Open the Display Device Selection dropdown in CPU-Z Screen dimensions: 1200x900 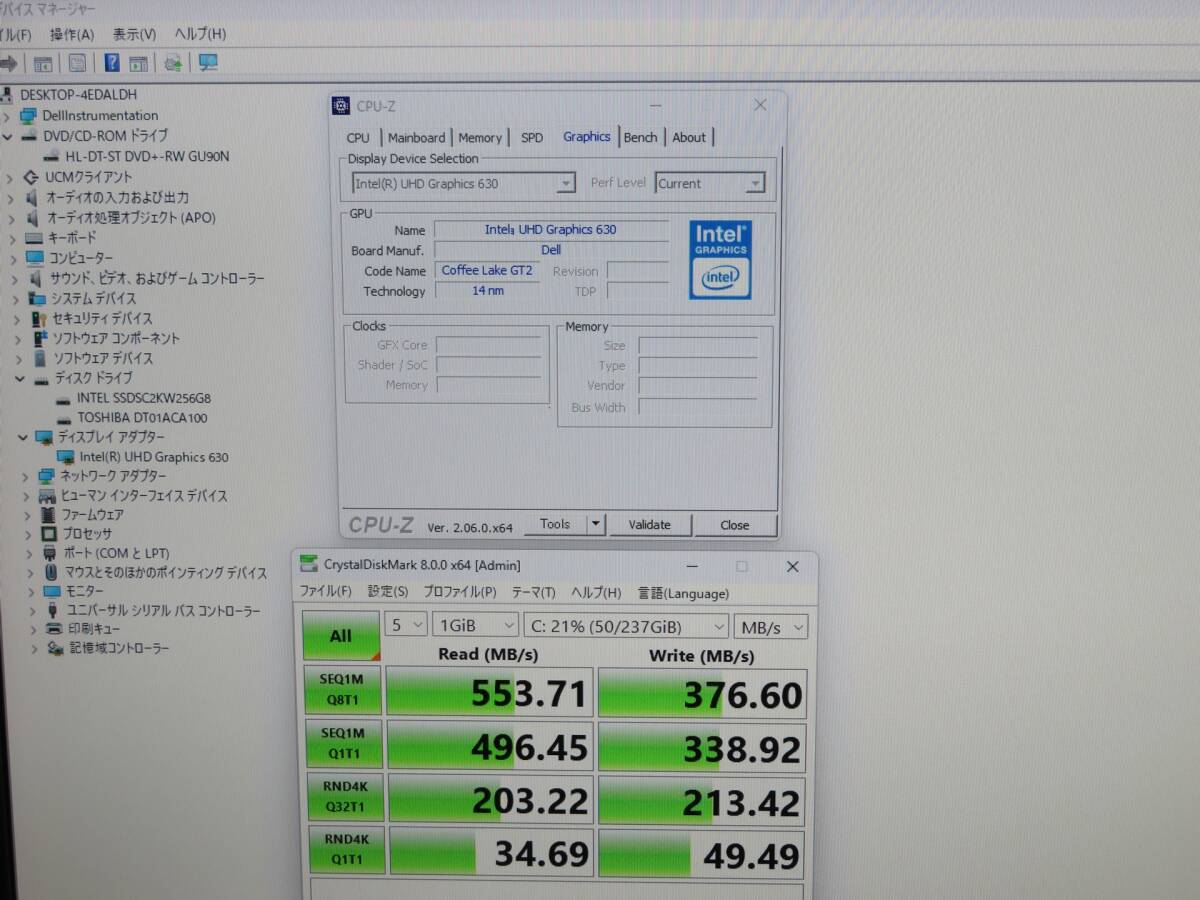[x=566, y=183]
